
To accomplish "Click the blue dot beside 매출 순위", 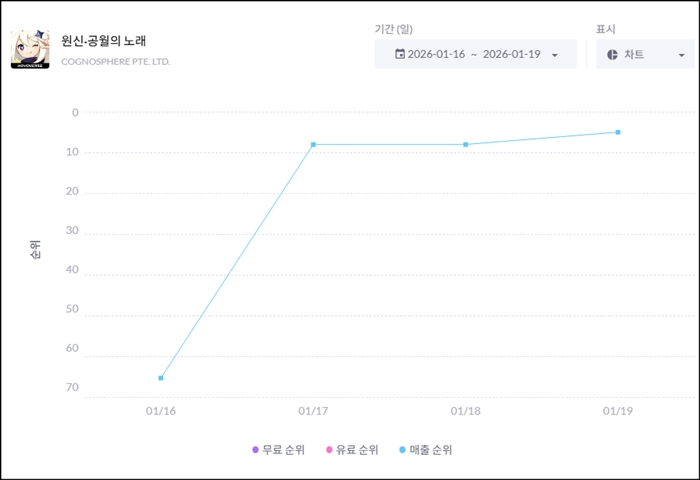I will coord(402,450).
